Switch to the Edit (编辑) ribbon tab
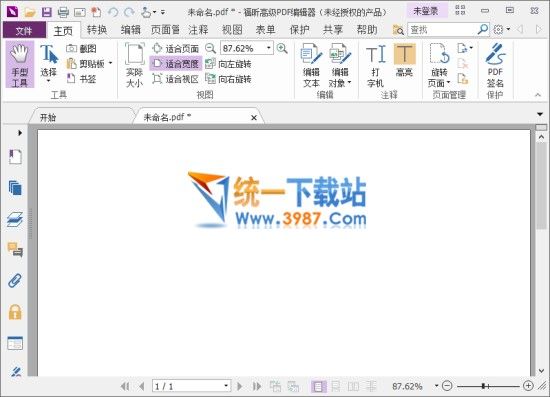The image size is (550, 397). click(x=130, y=30)
